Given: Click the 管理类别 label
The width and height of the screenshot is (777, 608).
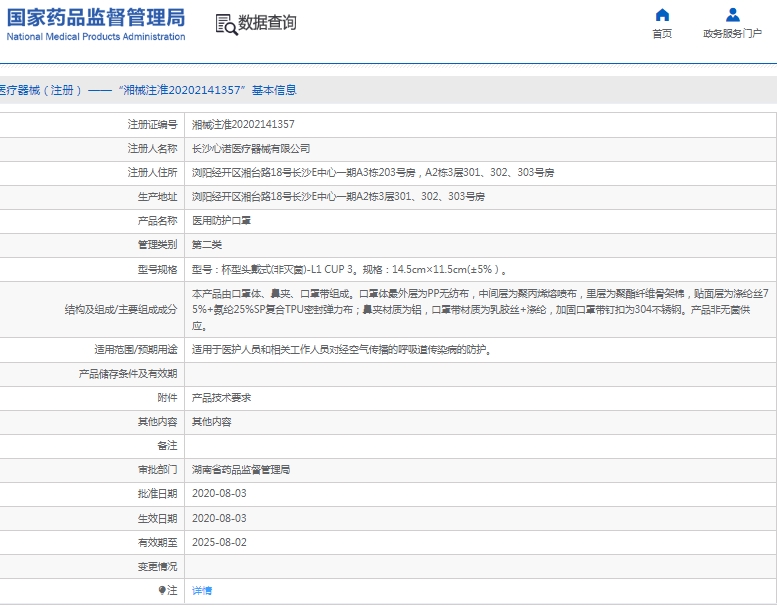Looking at the screenshot, I should [157, 245].
